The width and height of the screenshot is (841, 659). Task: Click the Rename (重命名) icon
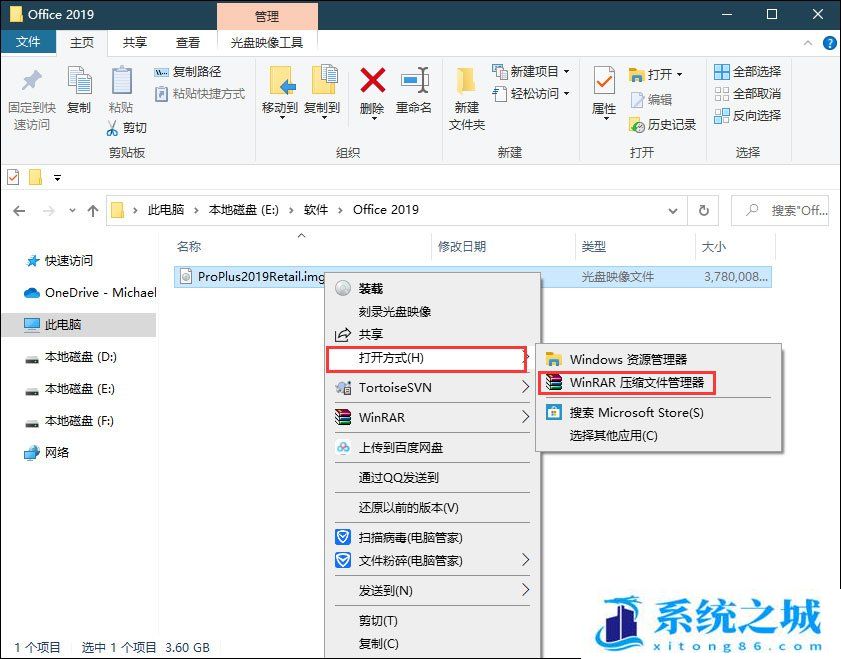click(414, 80)
